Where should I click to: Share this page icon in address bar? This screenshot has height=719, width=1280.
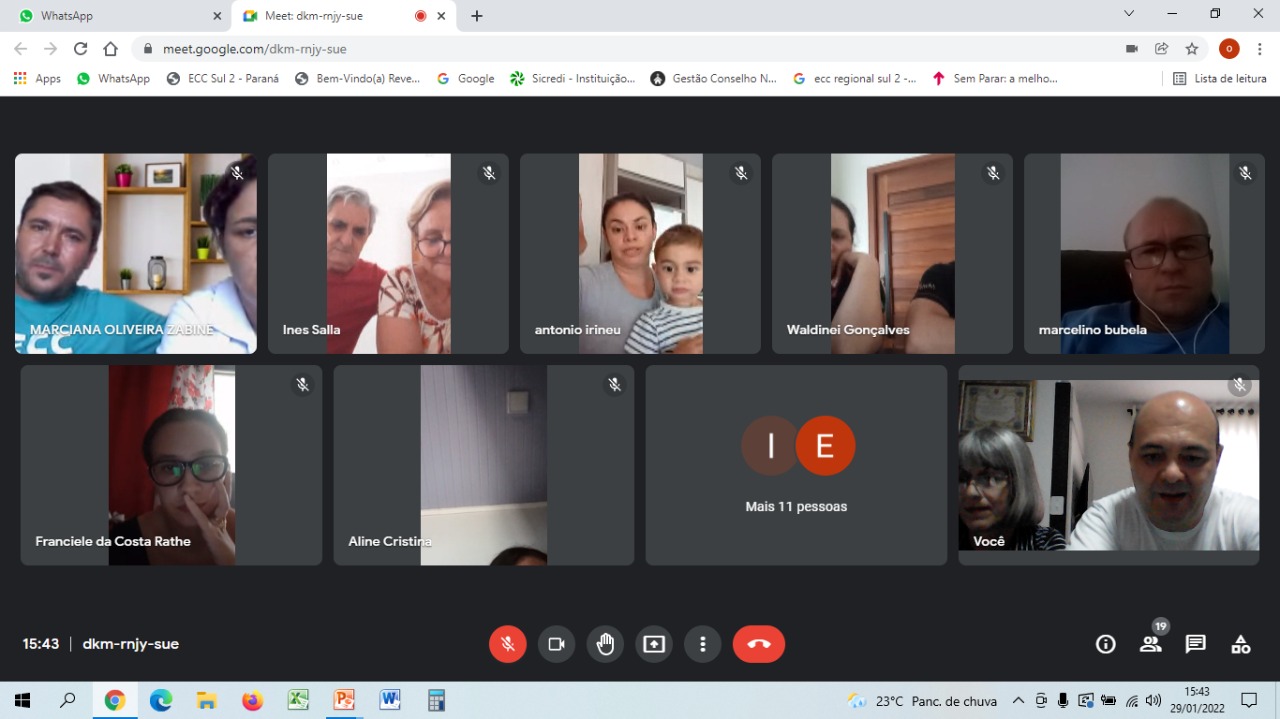[1161, 48]
